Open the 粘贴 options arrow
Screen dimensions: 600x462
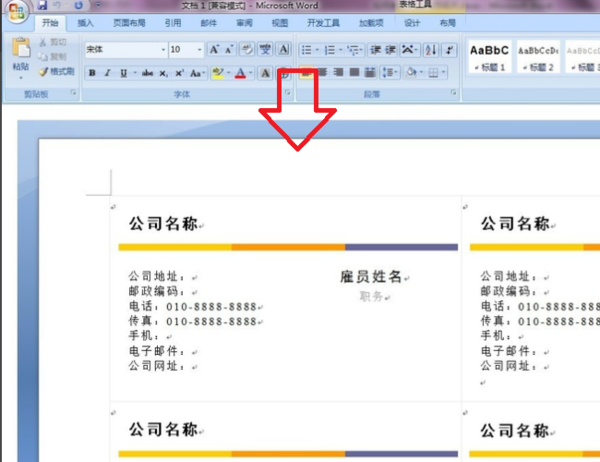(x=21, y=78)
